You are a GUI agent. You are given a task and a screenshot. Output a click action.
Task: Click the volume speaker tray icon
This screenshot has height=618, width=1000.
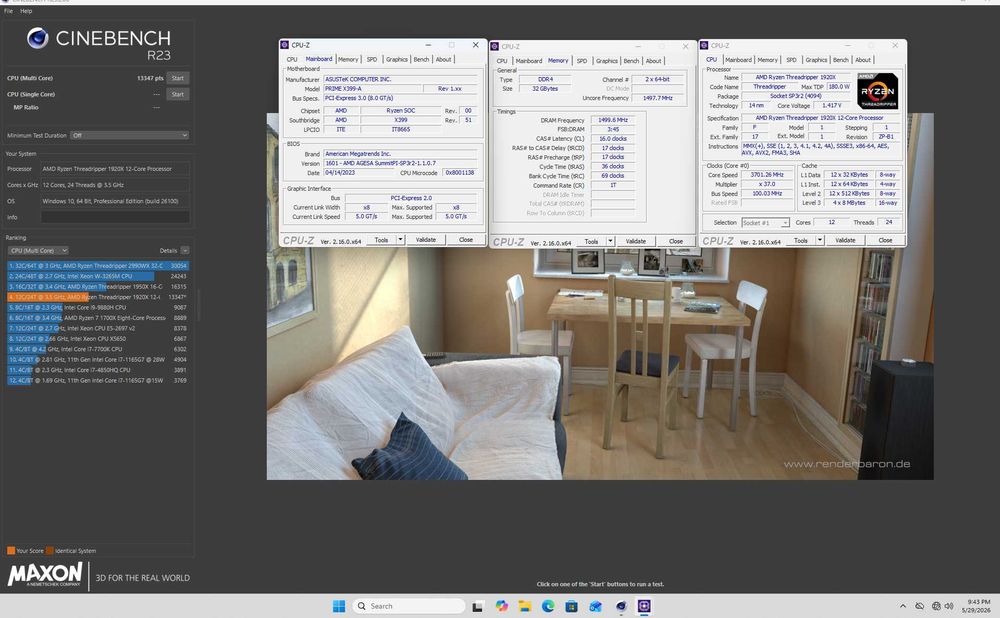949,606
